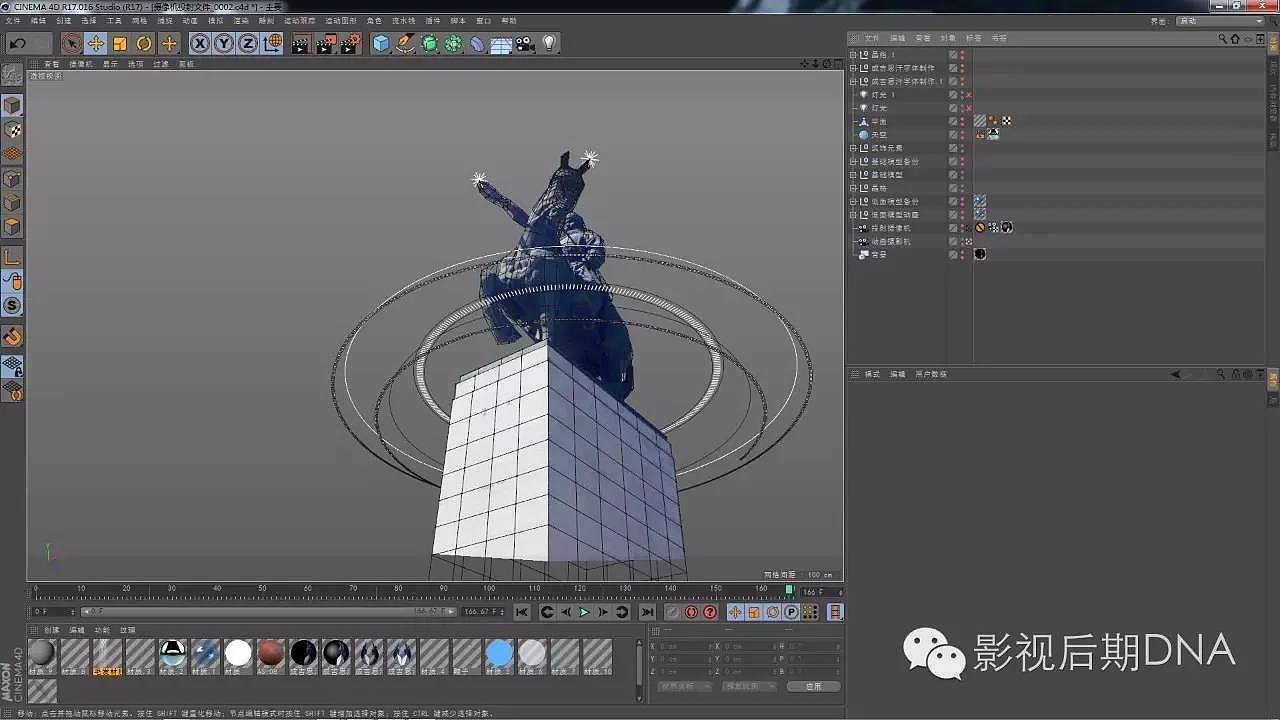Select the Pen spline tool
1280x720 pixels.
[x=405, y=43]
